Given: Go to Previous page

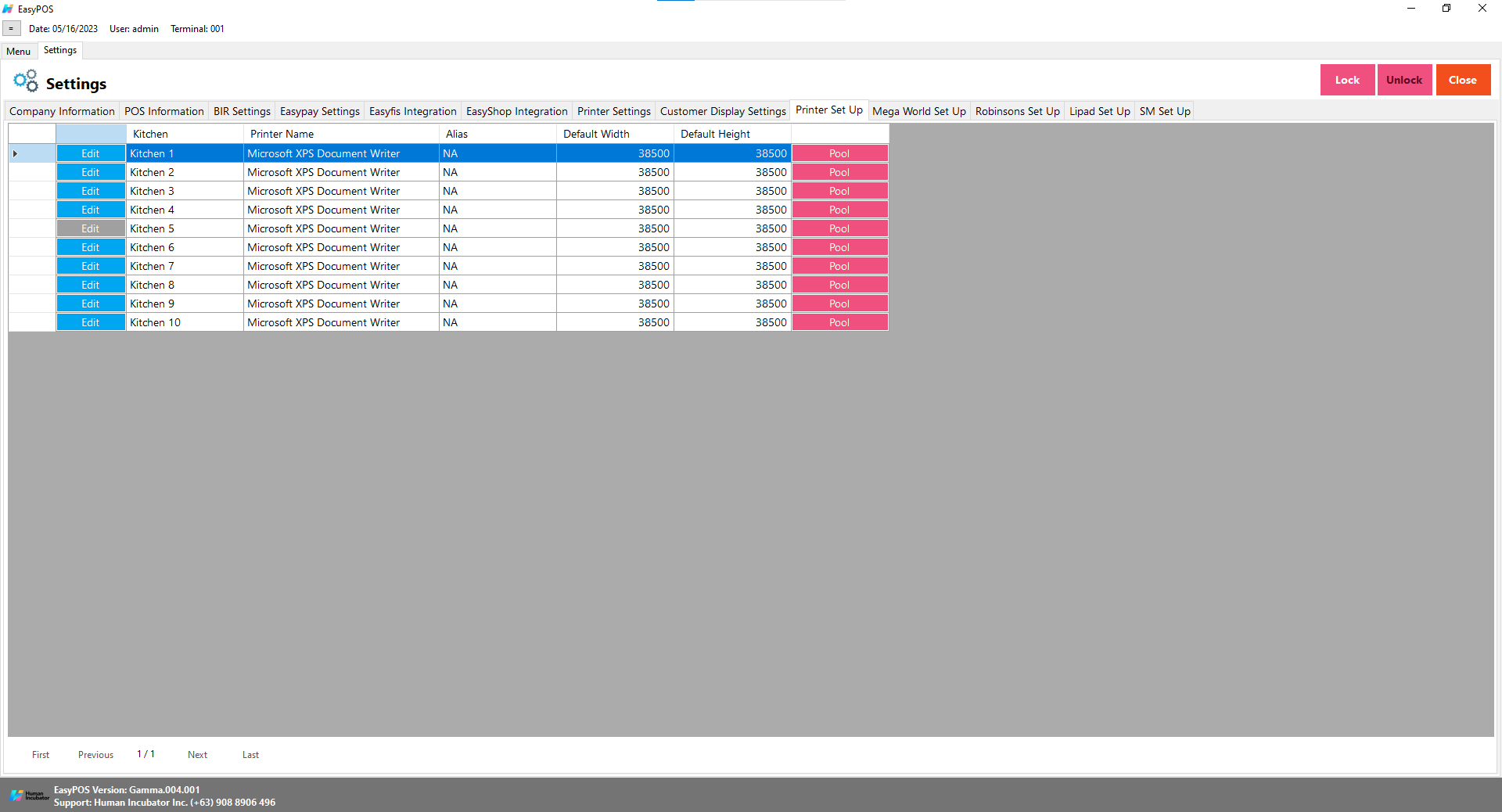Looking at the screenshot, I should (x=95, y=755).
